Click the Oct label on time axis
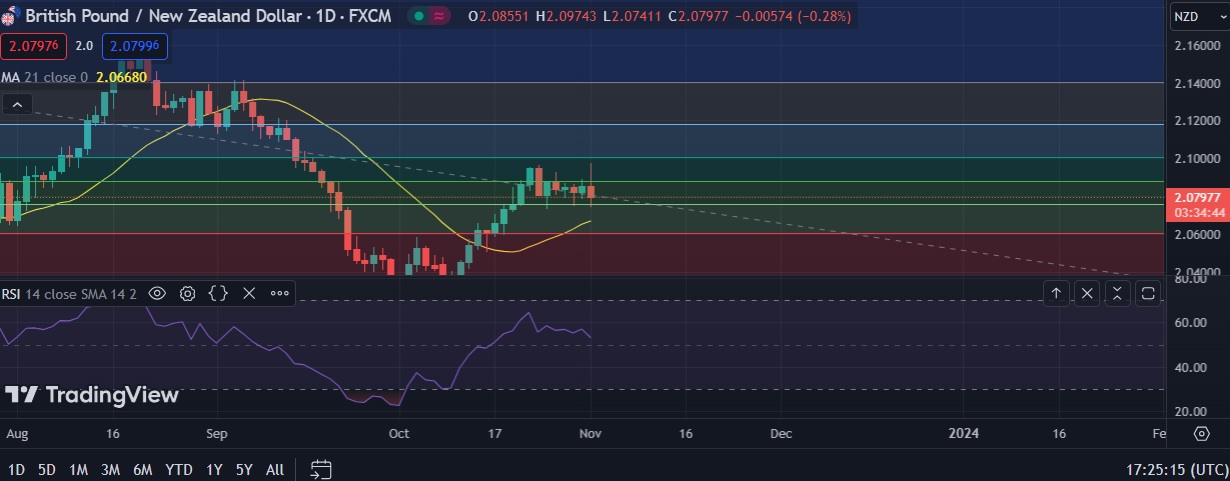 (399, 433)
